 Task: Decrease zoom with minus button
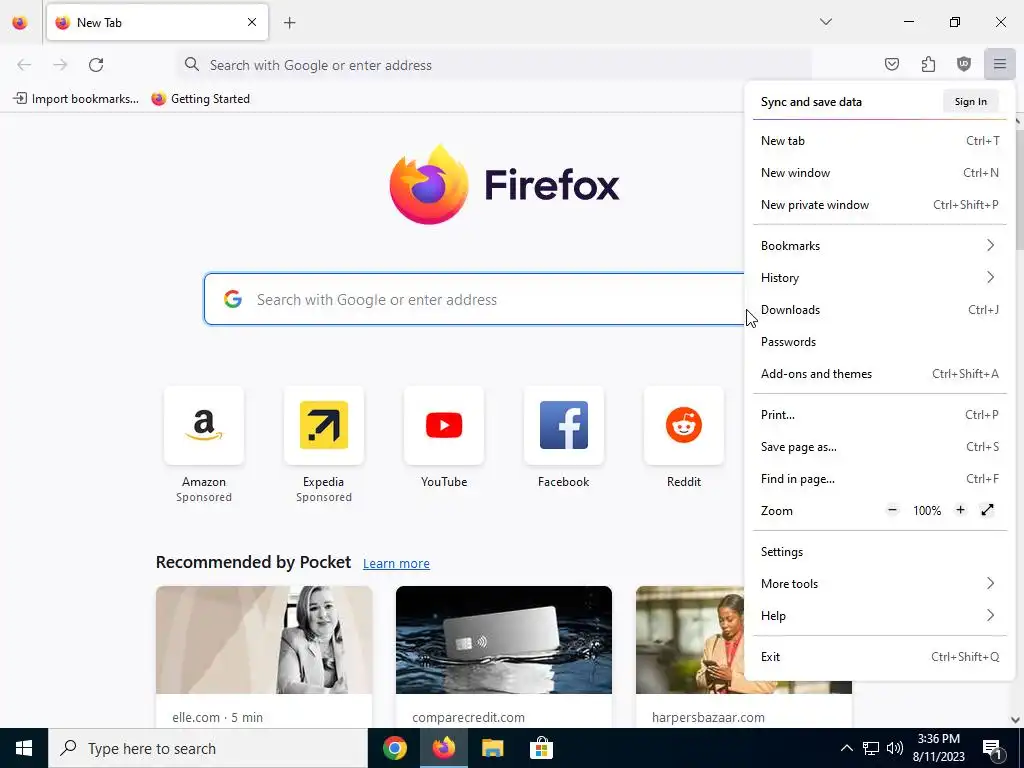pyautogui.click(x=893, y=510)
